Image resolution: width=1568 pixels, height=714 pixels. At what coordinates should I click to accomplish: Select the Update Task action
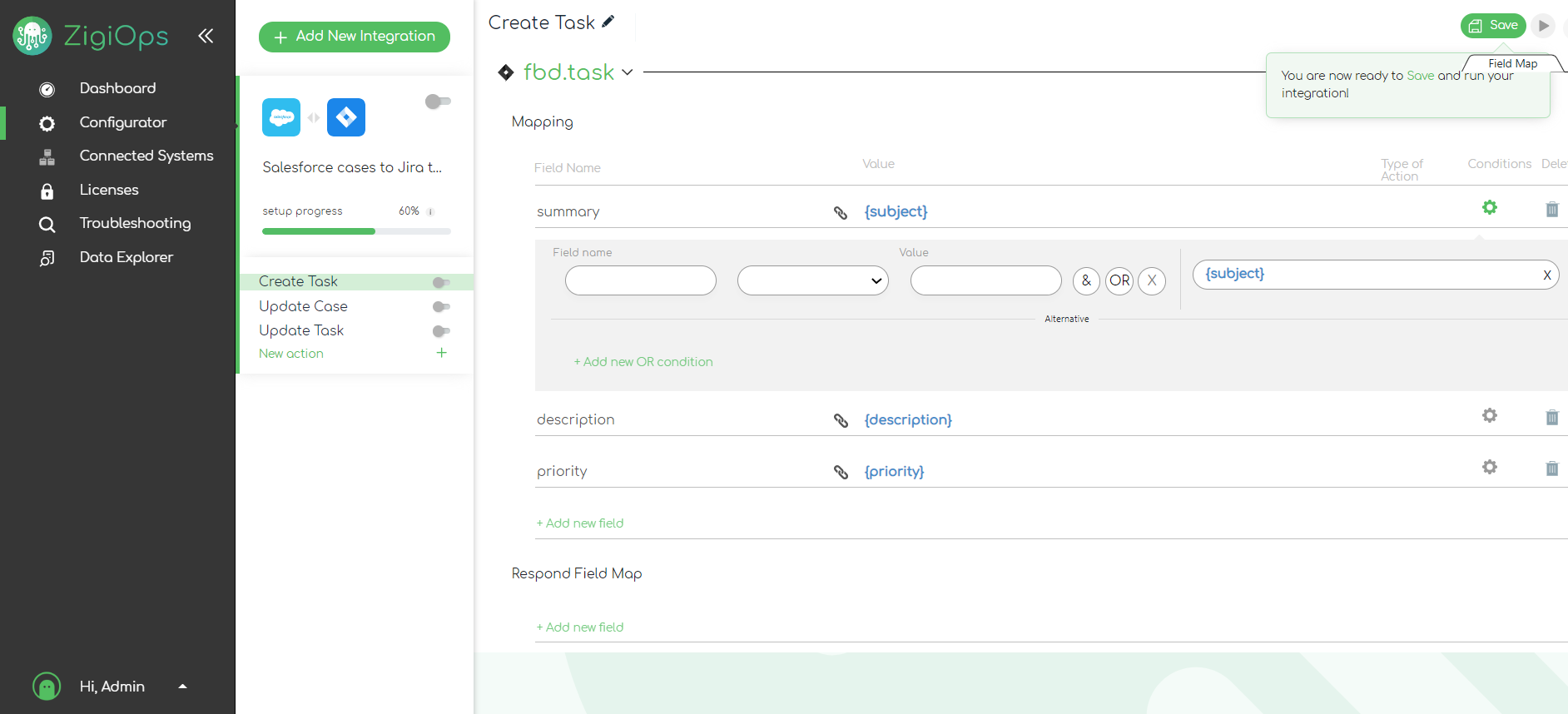click(x=301, y=330)
